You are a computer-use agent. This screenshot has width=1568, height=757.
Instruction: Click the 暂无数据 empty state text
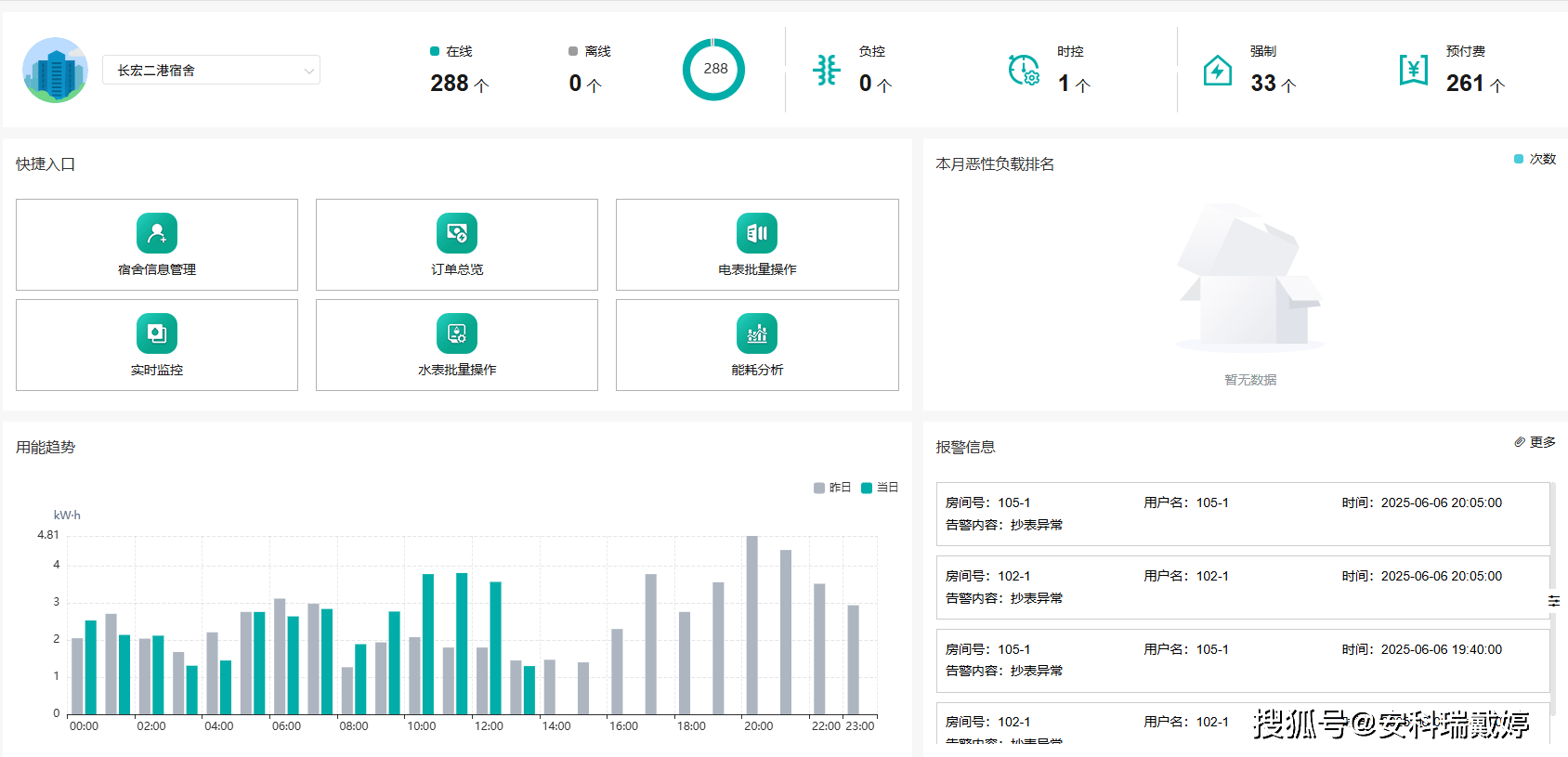pyautogui.click(x=1250, y=380)
